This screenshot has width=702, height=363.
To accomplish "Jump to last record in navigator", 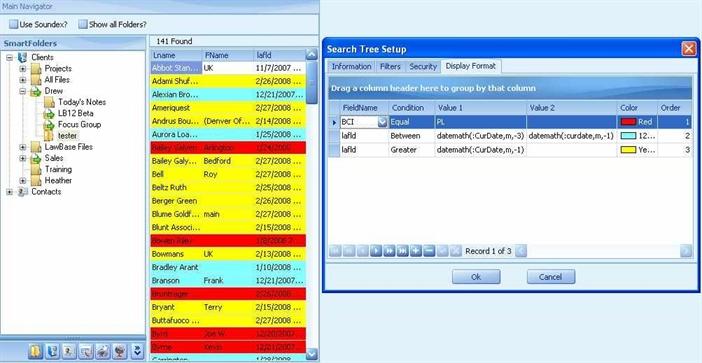I will pyautogui.click(x=402, y=251).
